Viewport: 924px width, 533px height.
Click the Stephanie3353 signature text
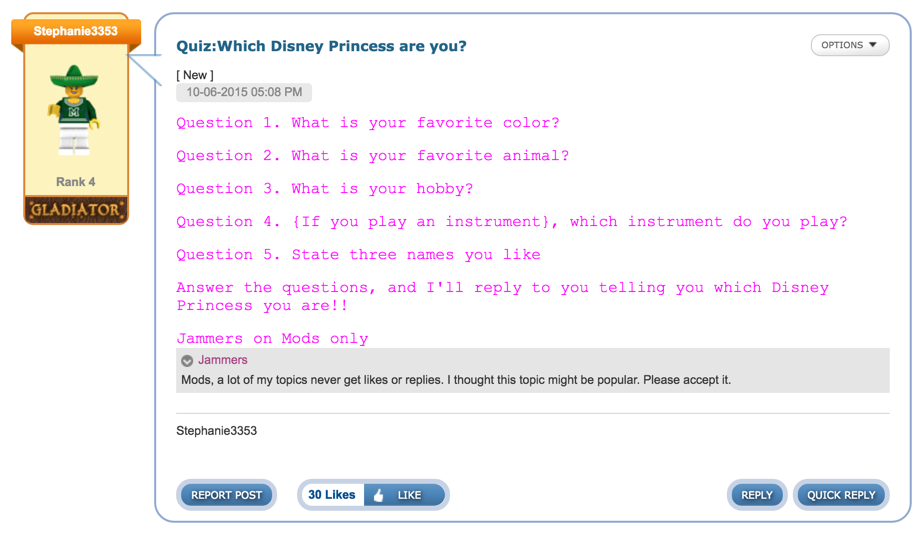click(217, 431)
